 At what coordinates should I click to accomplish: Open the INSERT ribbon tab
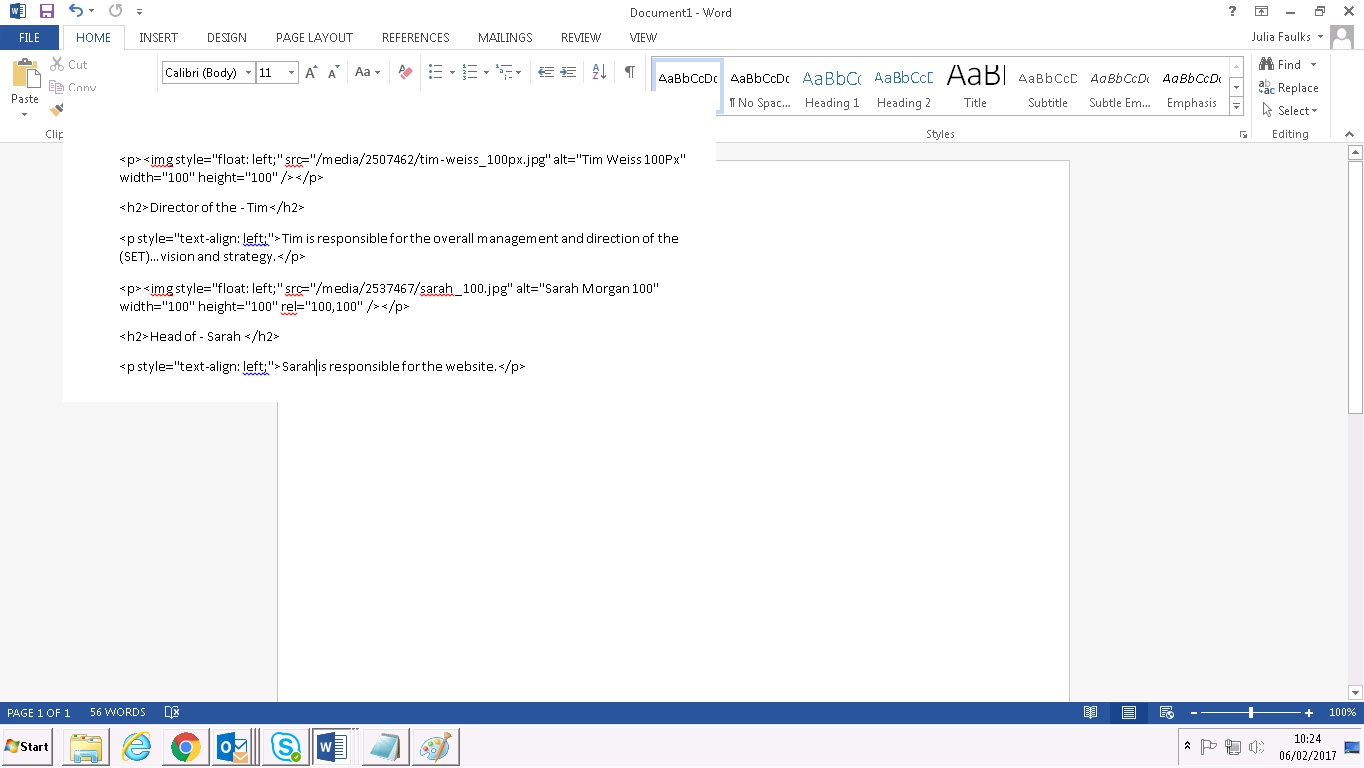[158, 38]
